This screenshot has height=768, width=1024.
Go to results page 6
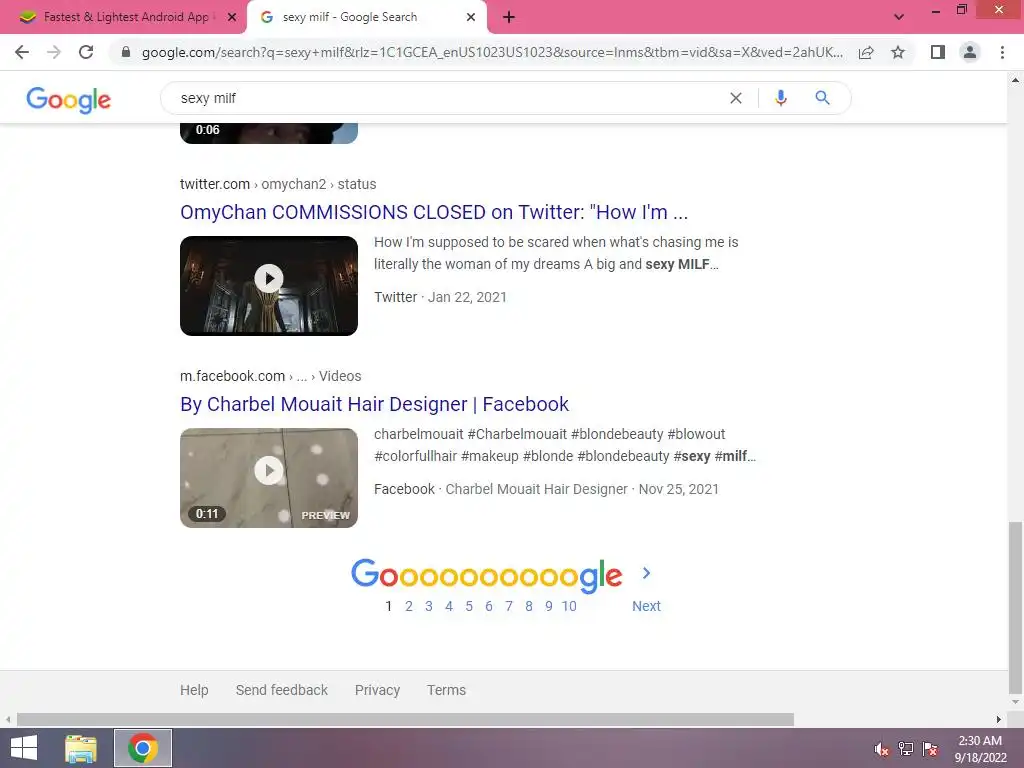pyautogui.click(x=488, y=606)
